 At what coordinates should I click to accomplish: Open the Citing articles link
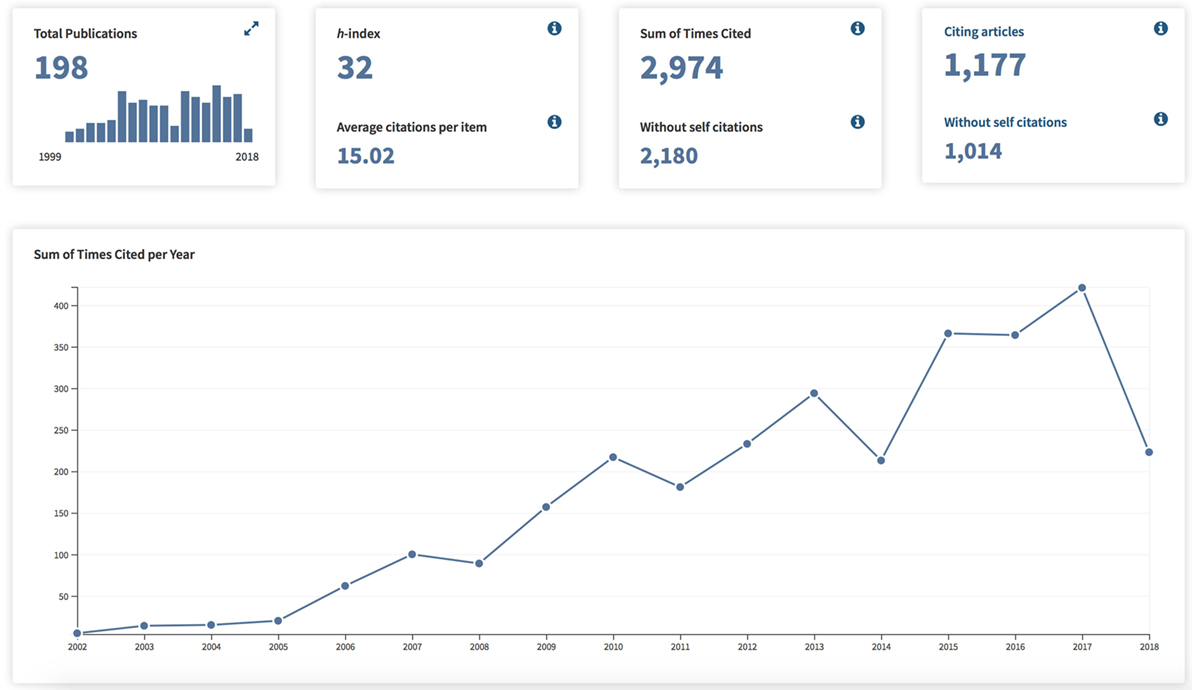pyautogui.click(x=984, y=32)
